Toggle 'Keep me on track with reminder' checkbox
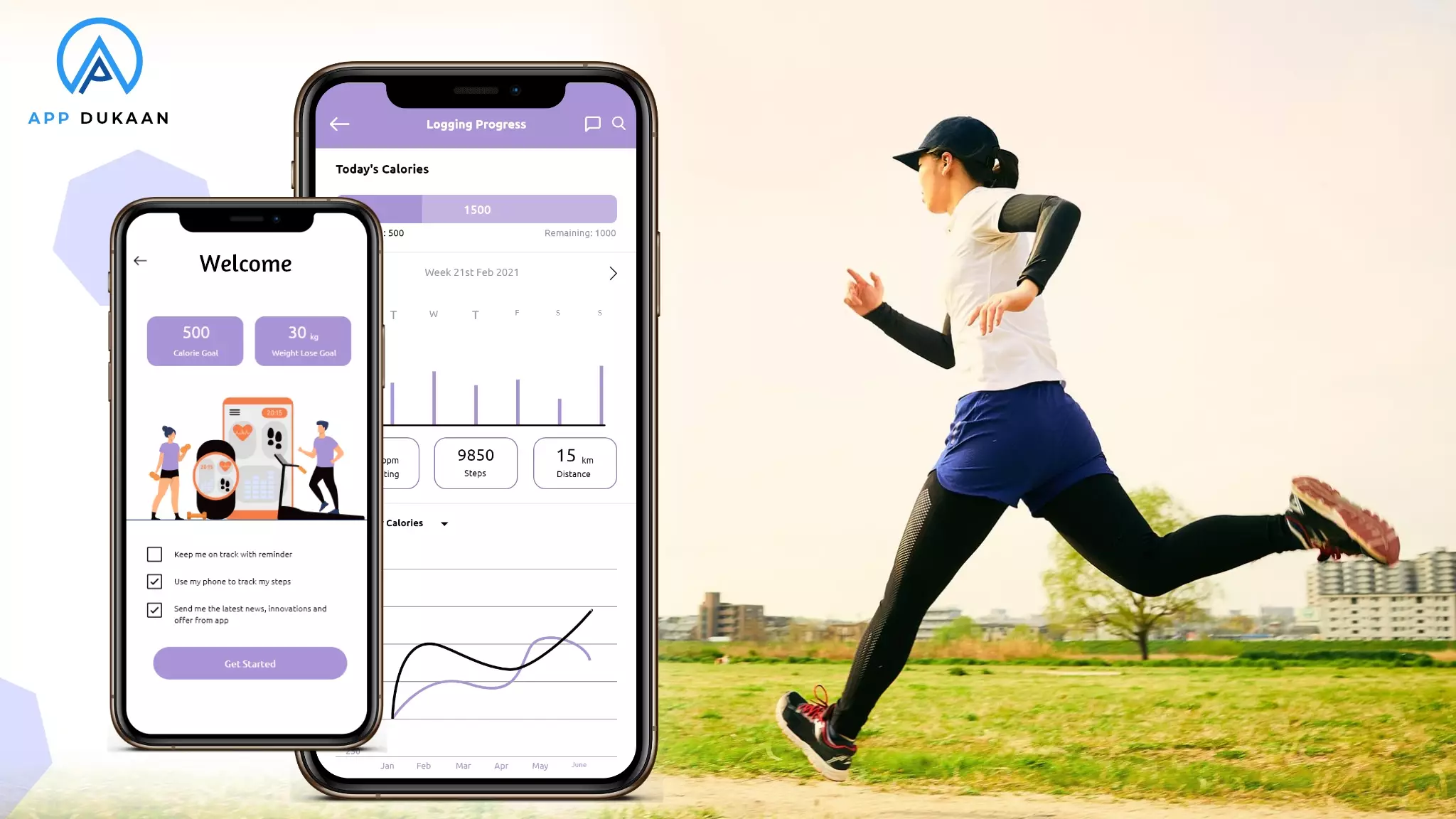Screen dimensions: 1456x819 (154, 553)
